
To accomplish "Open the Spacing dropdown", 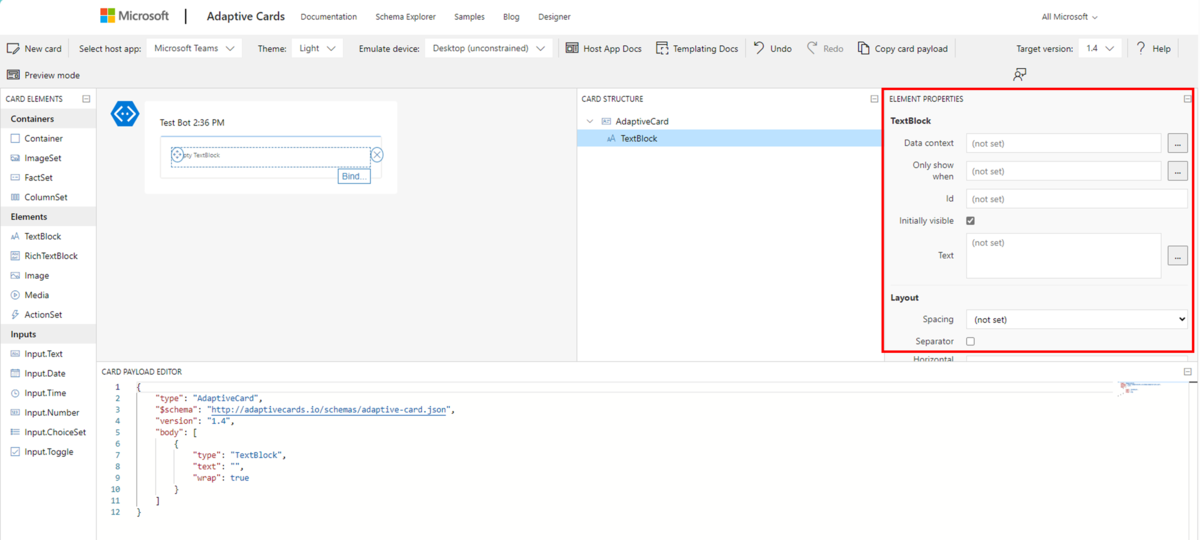I will [x=1077, y=320].
